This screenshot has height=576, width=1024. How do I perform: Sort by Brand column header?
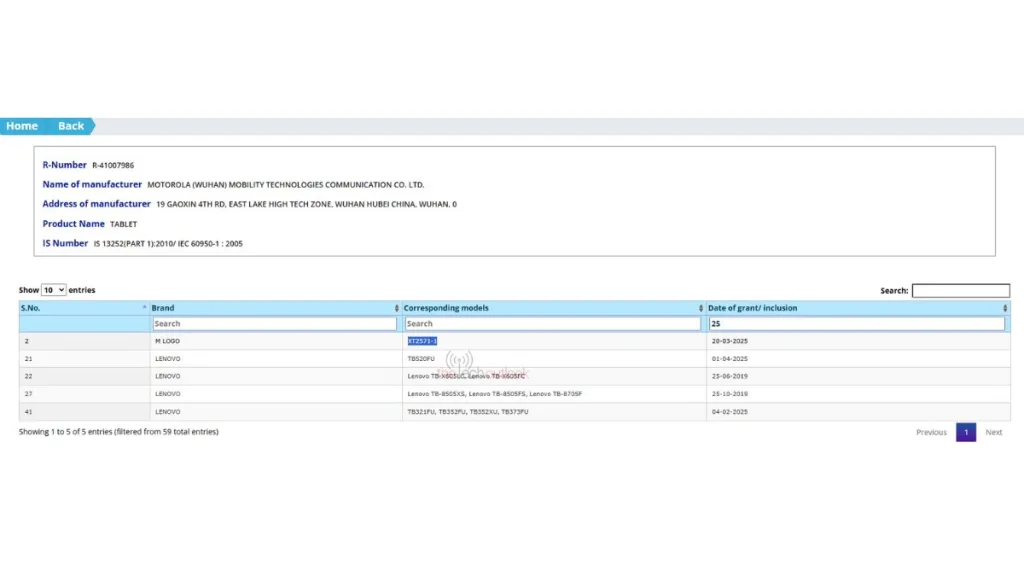click(x=275, y=308)
